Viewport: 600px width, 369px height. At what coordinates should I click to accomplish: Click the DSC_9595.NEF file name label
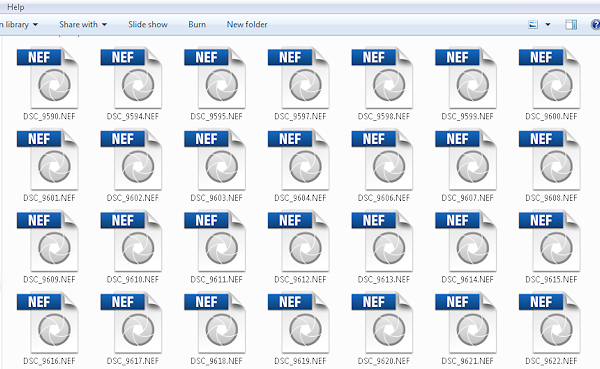(216, 116)
